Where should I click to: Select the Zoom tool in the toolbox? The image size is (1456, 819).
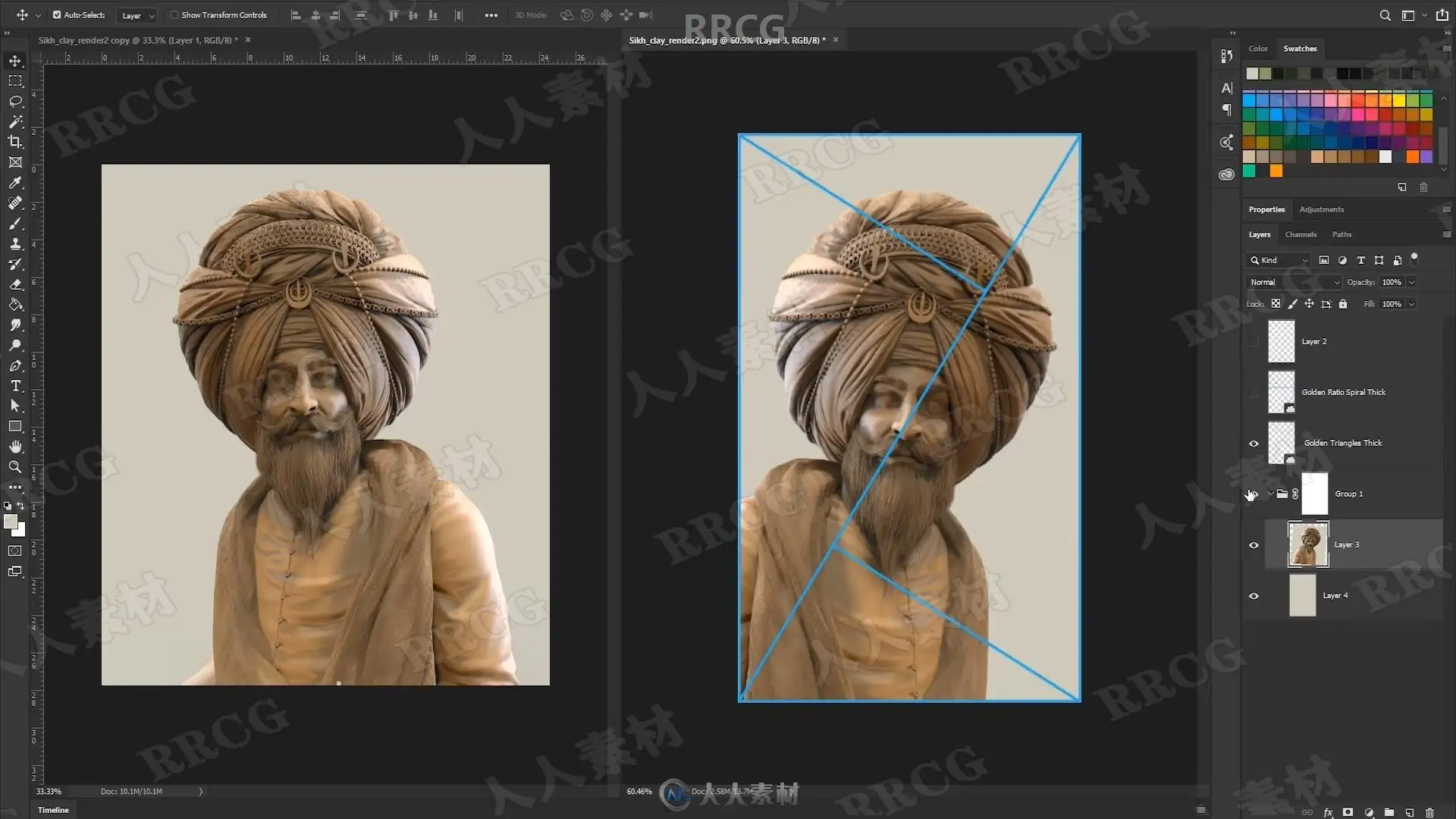[x=15, y=467]
